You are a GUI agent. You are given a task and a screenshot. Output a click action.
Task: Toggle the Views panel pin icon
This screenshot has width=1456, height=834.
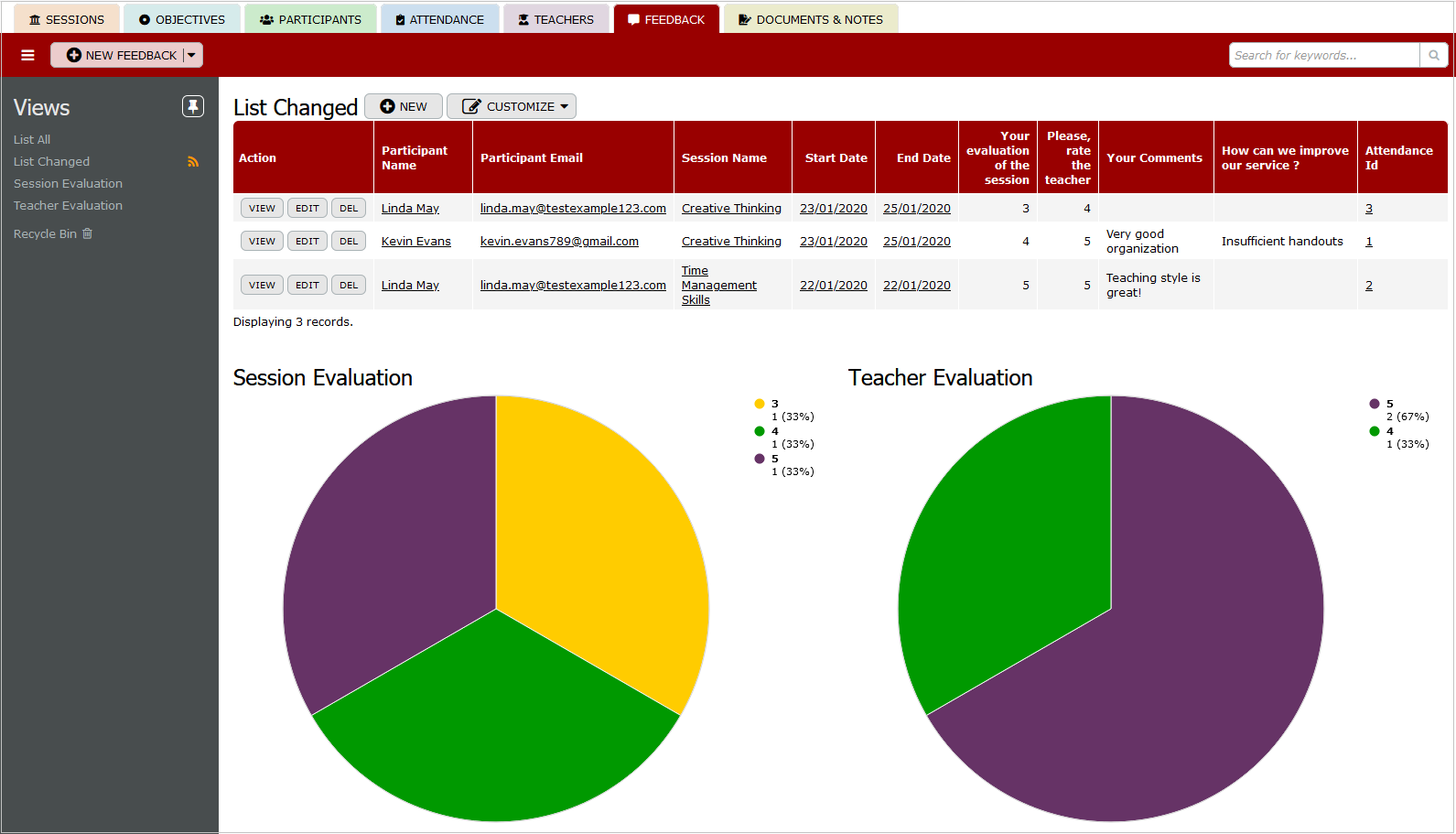192,107
